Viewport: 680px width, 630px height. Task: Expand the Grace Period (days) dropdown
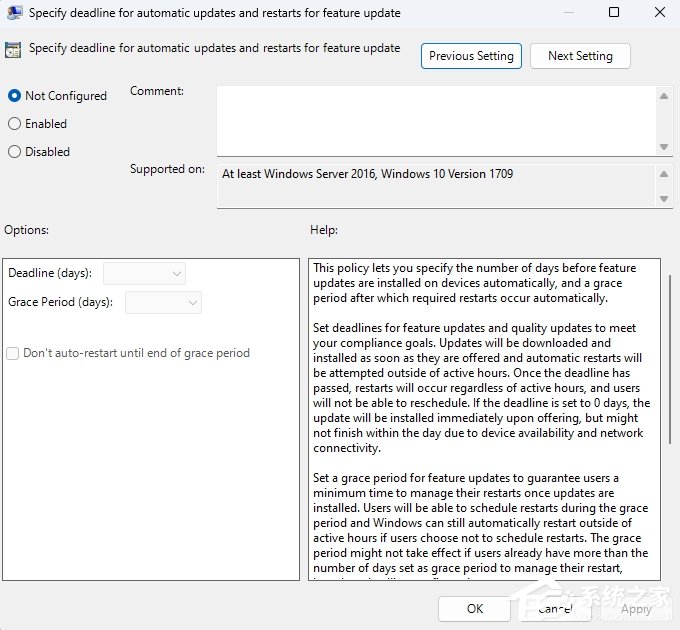pos(164,302)
